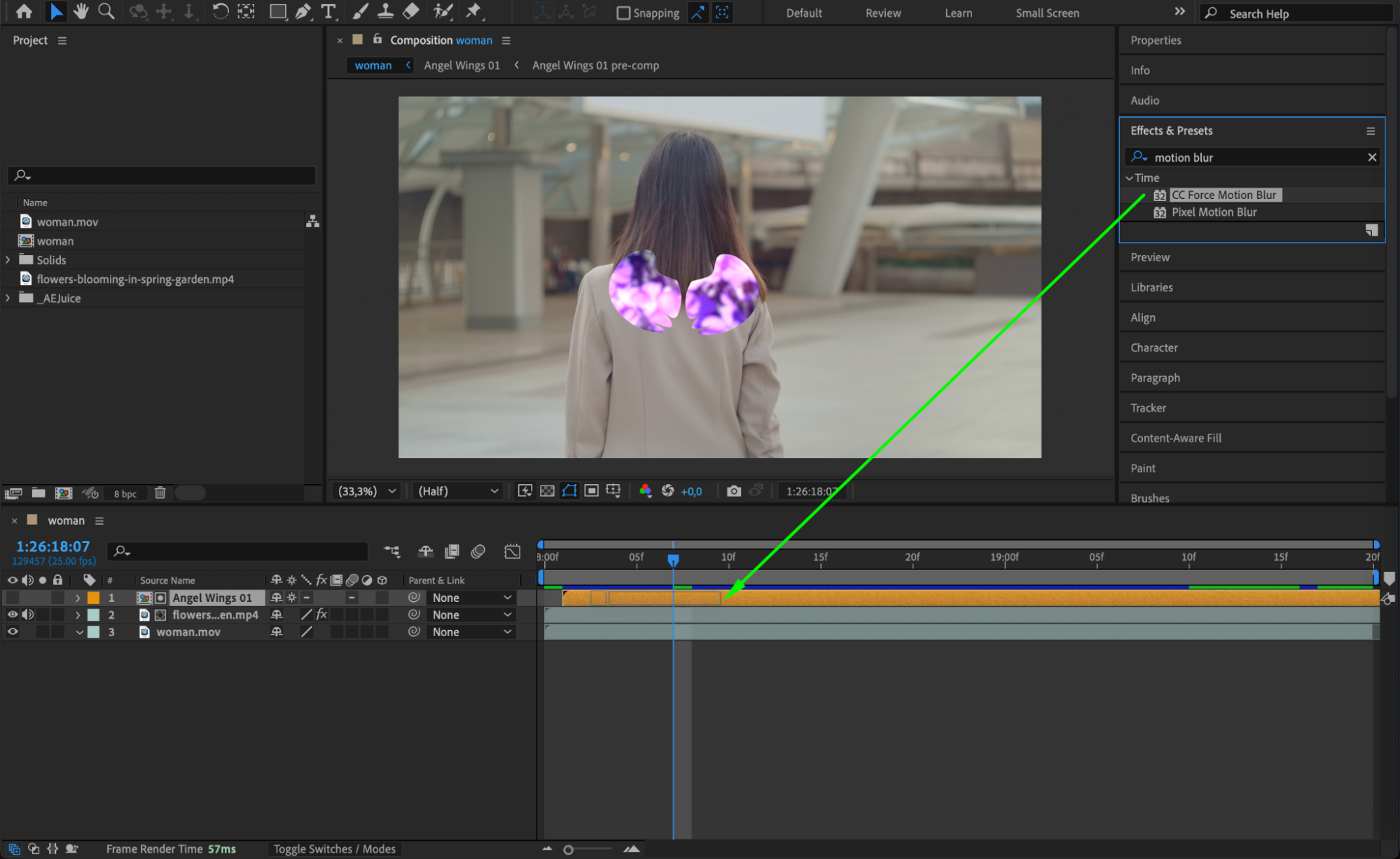The height and width of the screenshot is (859, 1400).
Task: Open the Tracker panel
Action: coord(1148,408)
